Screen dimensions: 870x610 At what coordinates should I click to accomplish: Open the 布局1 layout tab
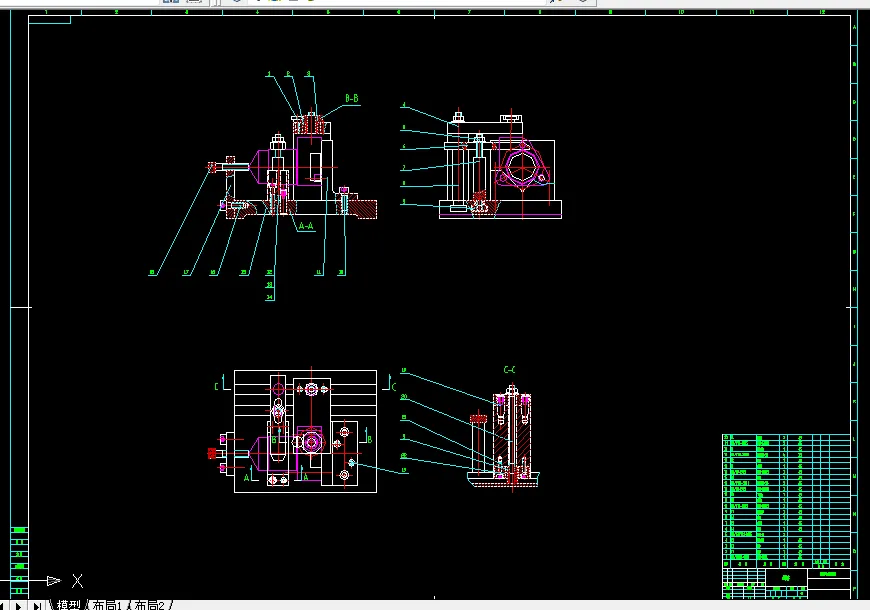107,605
